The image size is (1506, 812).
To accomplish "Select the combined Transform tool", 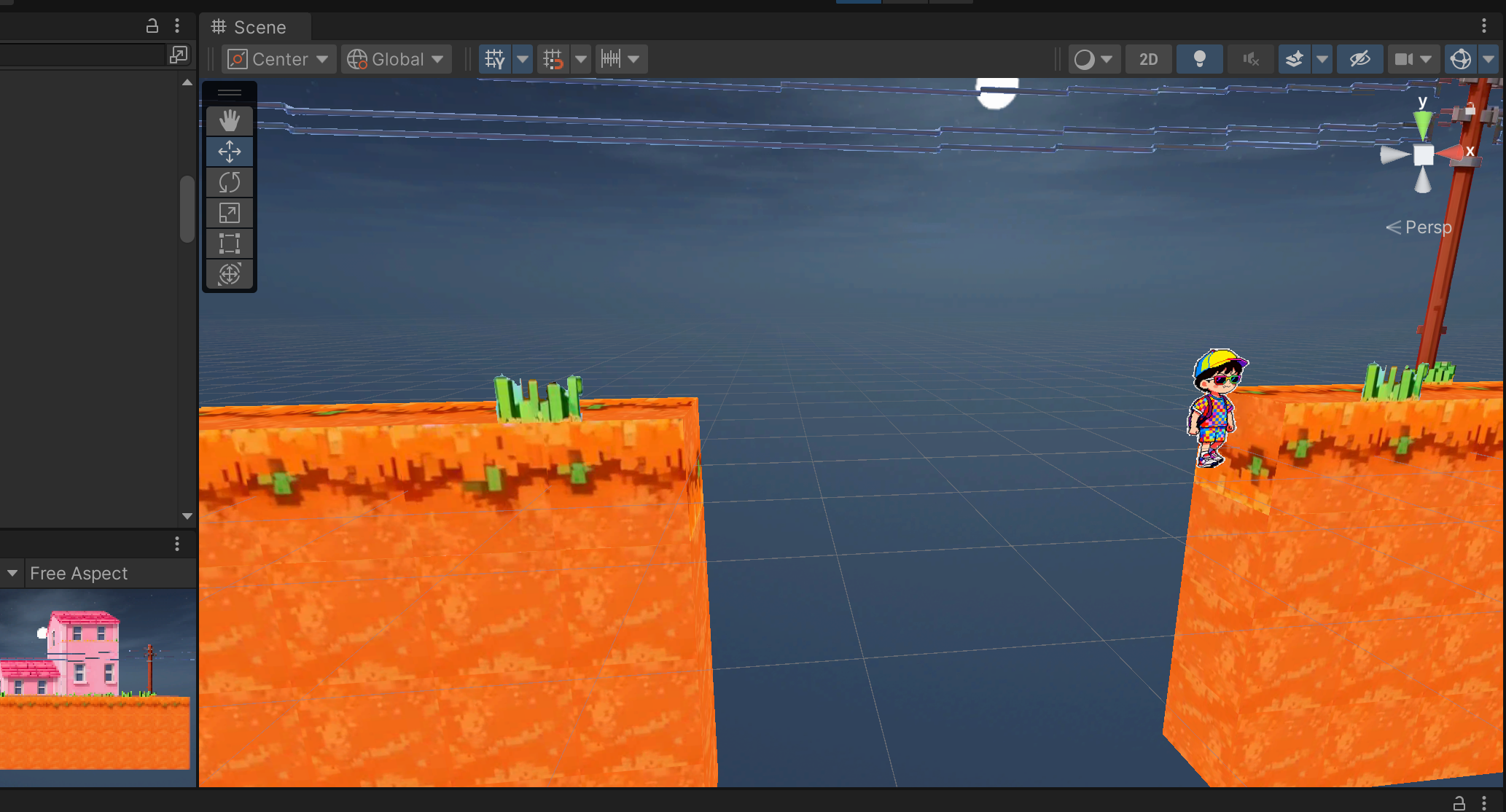I will pos(230,274).
